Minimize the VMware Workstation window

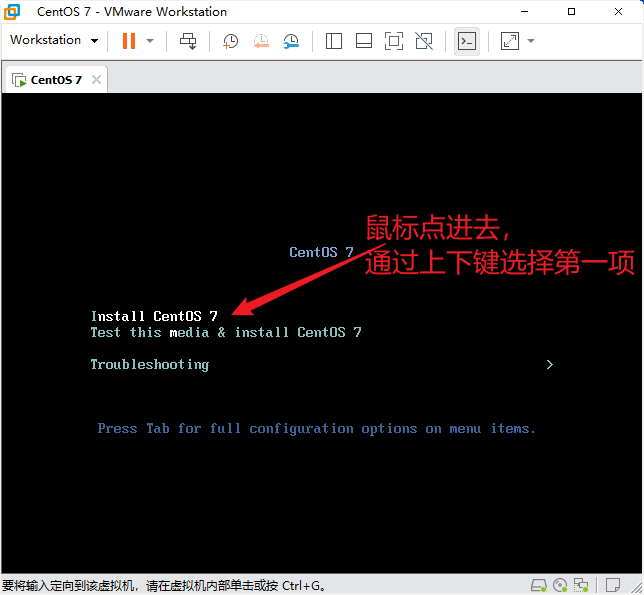[x=524, y=11]
